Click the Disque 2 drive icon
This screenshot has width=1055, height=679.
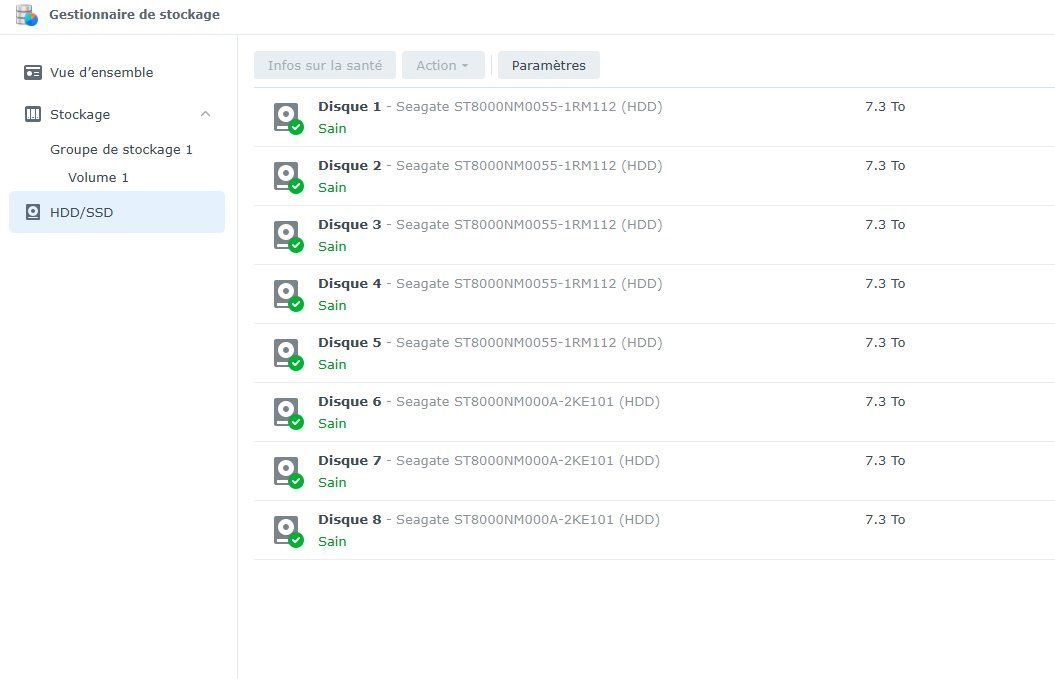tap(288, 177)
